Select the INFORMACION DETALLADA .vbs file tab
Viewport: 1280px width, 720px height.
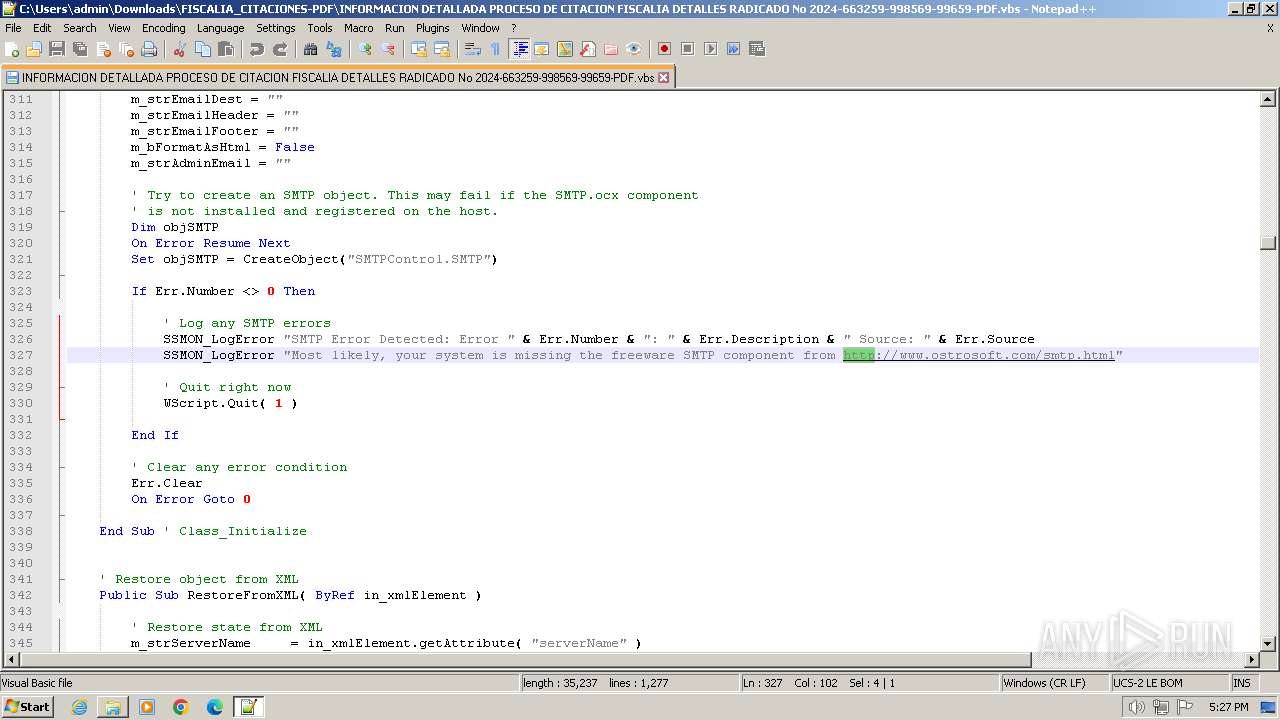[x=338, y=77]
